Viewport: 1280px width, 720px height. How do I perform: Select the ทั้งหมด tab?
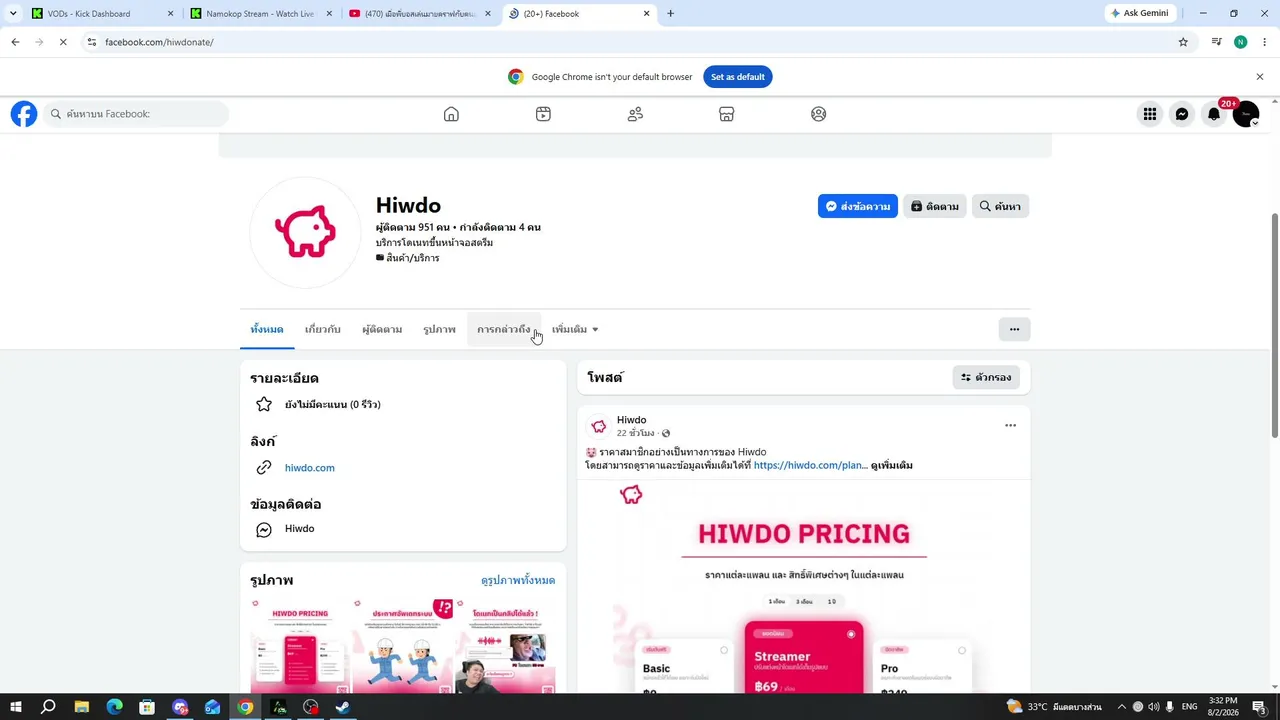pos(267,329)
